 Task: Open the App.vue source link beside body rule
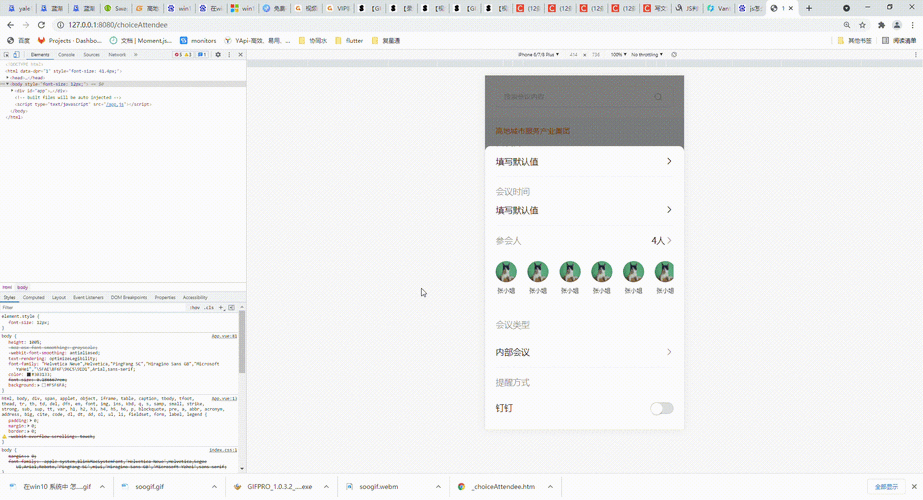[x=224, y=336]
